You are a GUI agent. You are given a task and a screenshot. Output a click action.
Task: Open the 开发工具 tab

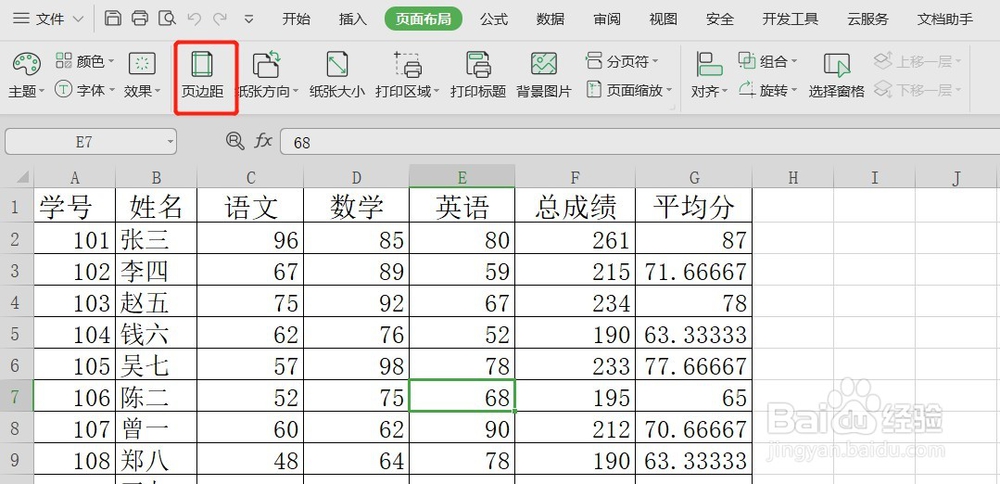(790, 19)
